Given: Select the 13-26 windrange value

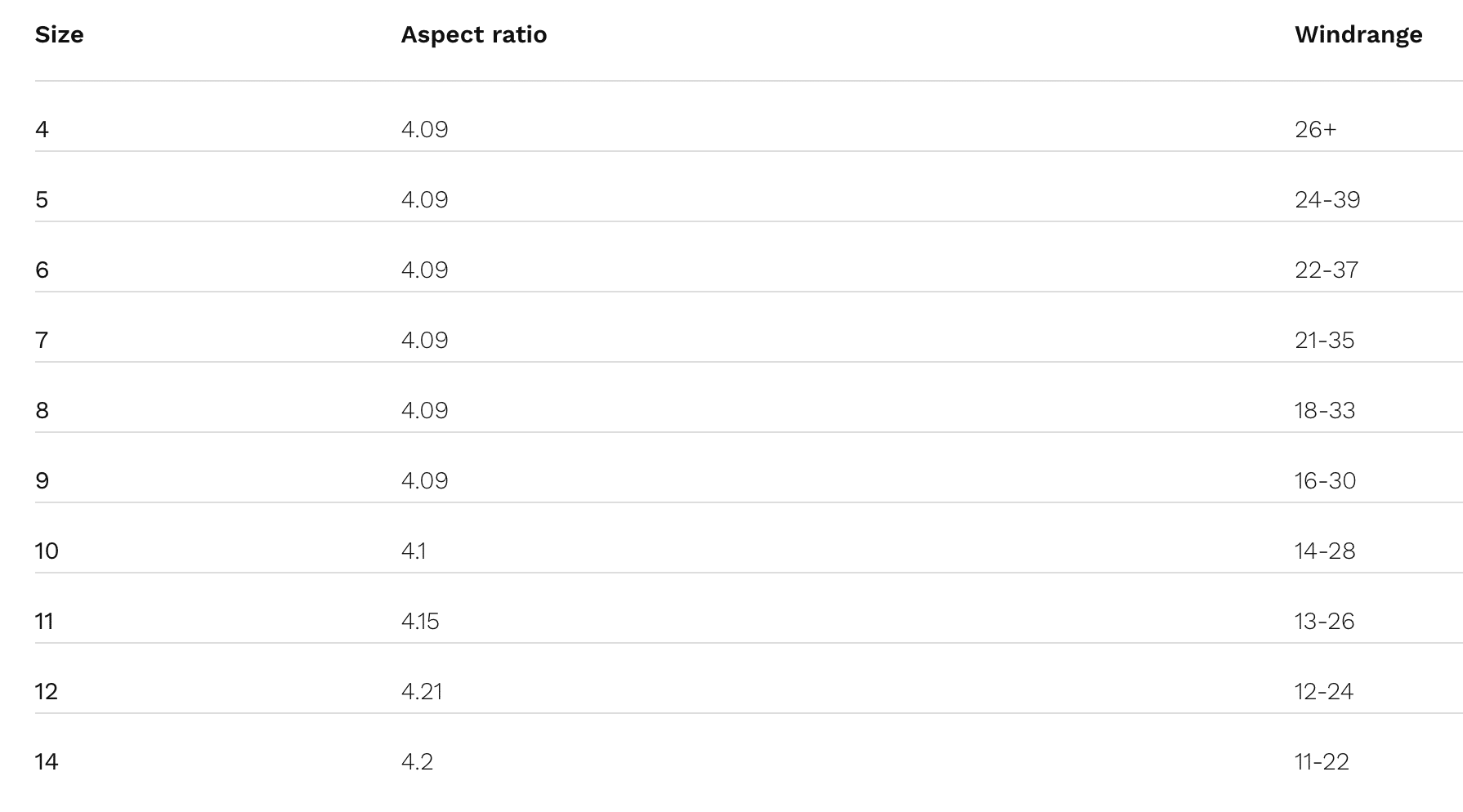Looking at the screenshot, I should point(1324,622).
